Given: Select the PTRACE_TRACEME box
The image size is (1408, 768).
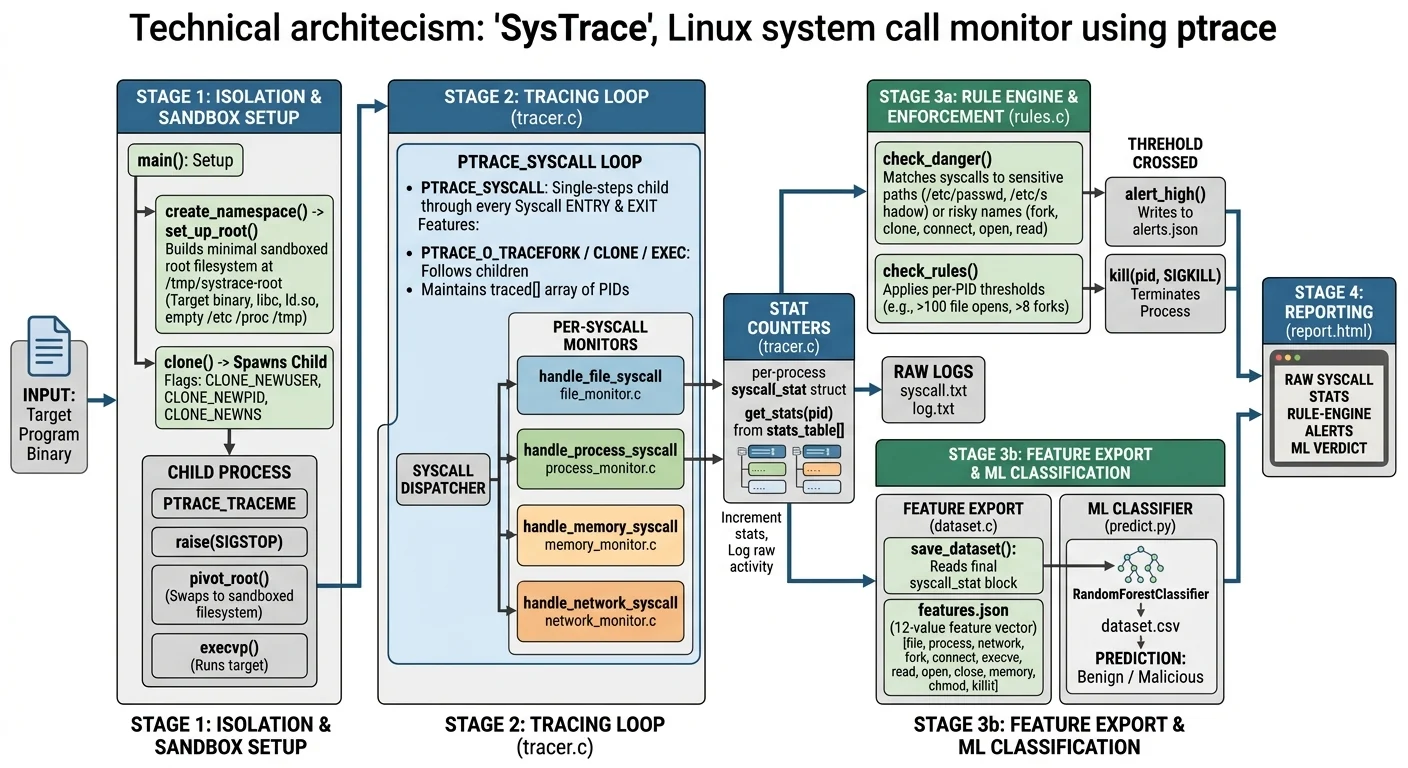Looking at the screenshot, I should tap(229, 503).
